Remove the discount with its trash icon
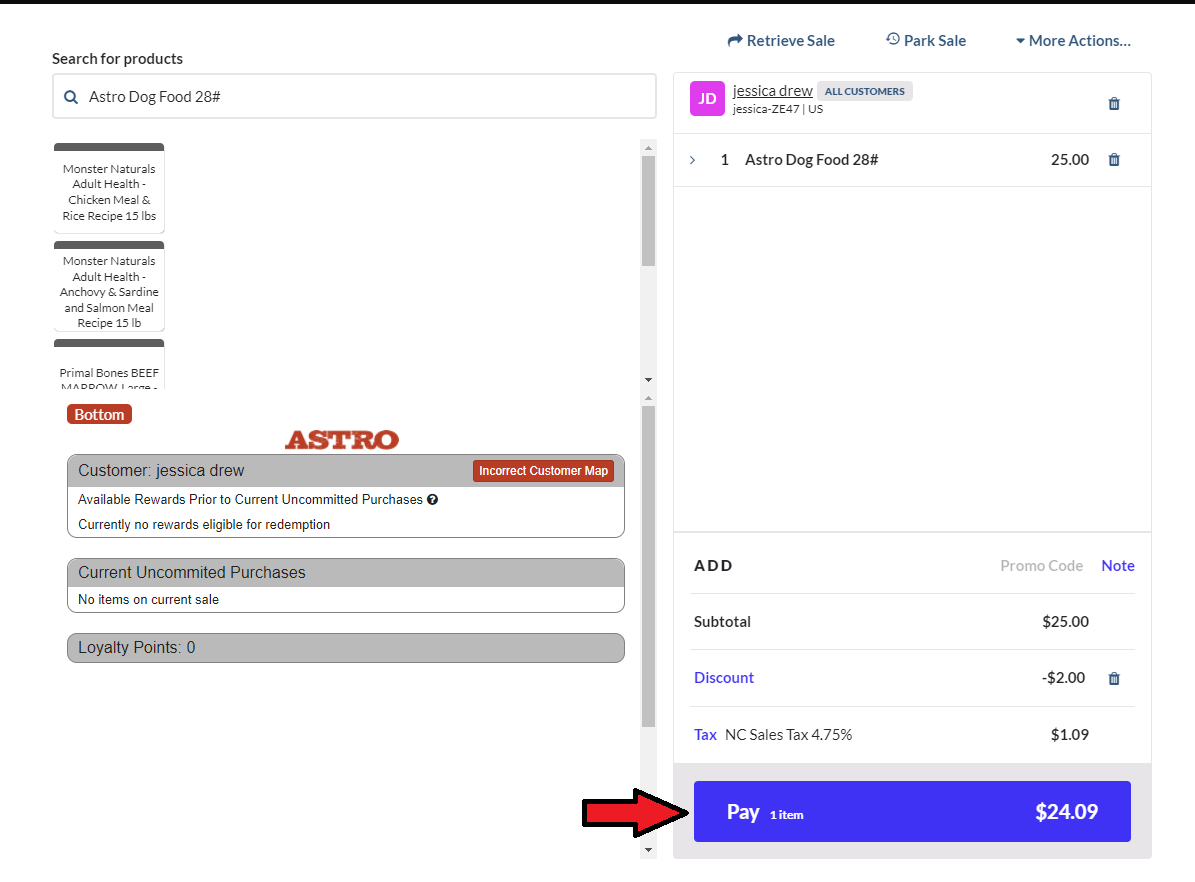The width and height of the screenshot is (1195, 882). [x=1114, y=678]
